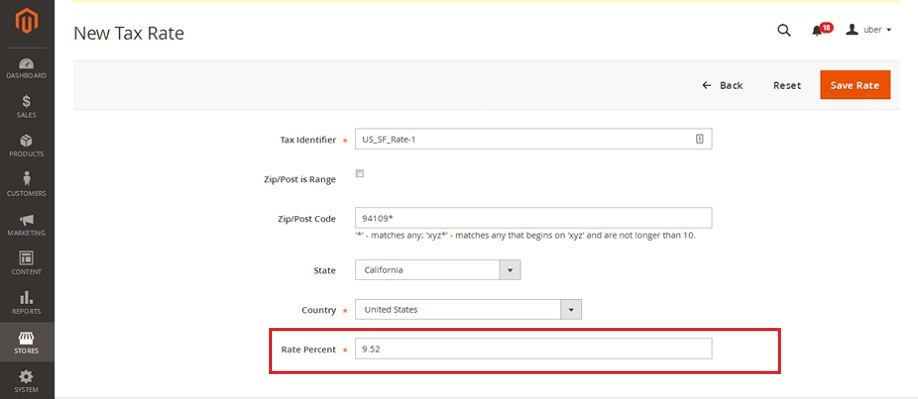918x399 pixels.
Task: Click the Rate Percent input field
Action: [x=533, y=349]
